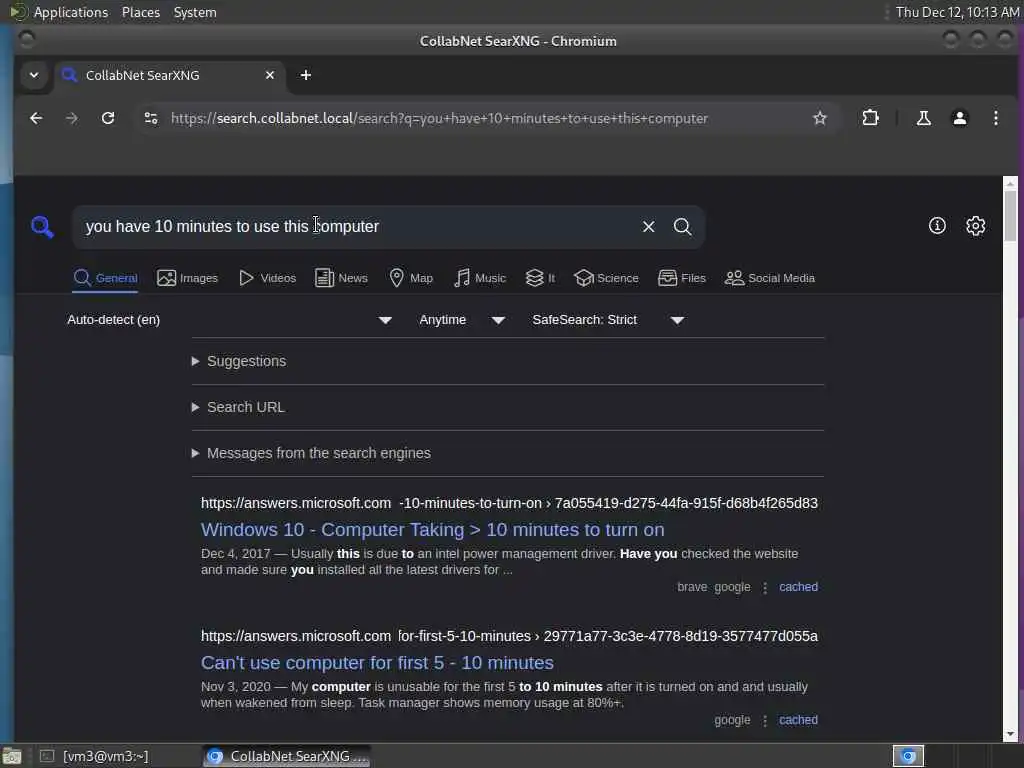Screen dimensions: 1024x768
Task: Bookmark this page with star icon
Action: (x=820, y=118)
